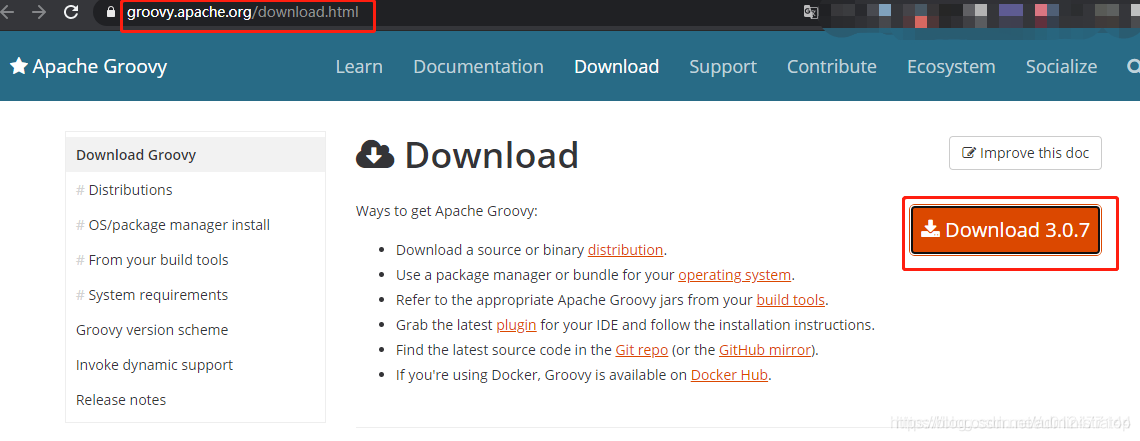Click the Improve this doc button

1025,153
